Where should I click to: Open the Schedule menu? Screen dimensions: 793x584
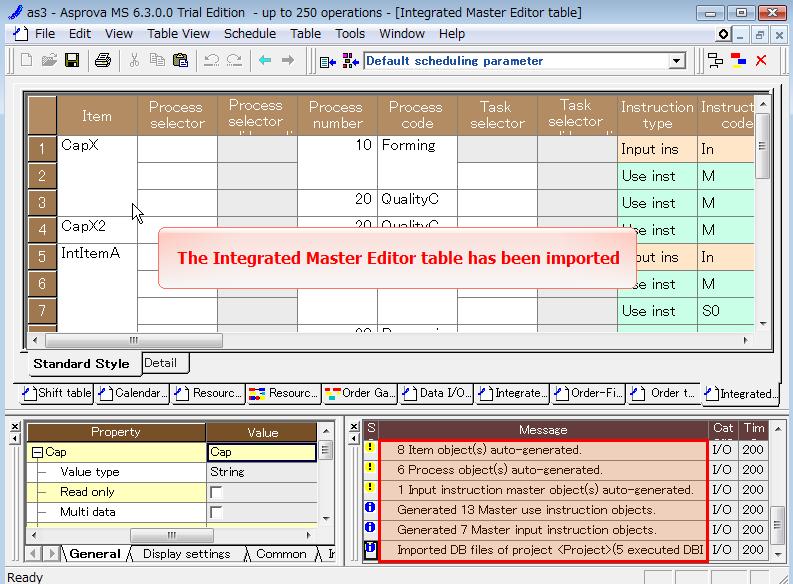click(249, 33)
